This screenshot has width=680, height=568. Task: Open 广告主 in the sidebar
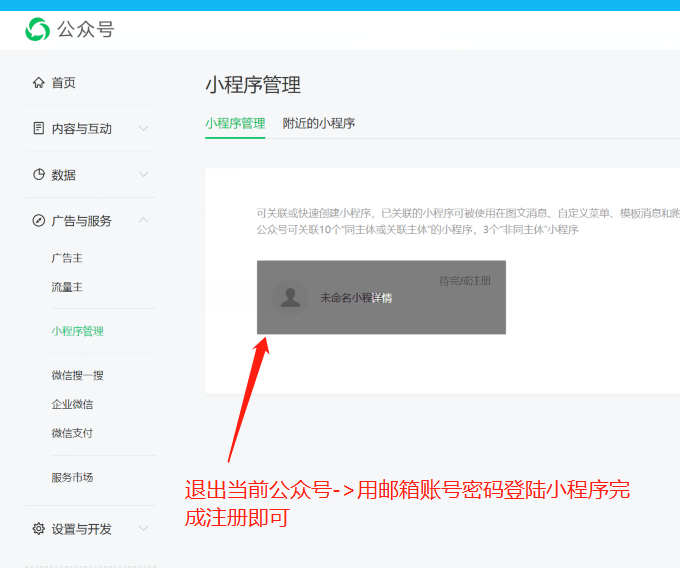click(x=67, y=258)
